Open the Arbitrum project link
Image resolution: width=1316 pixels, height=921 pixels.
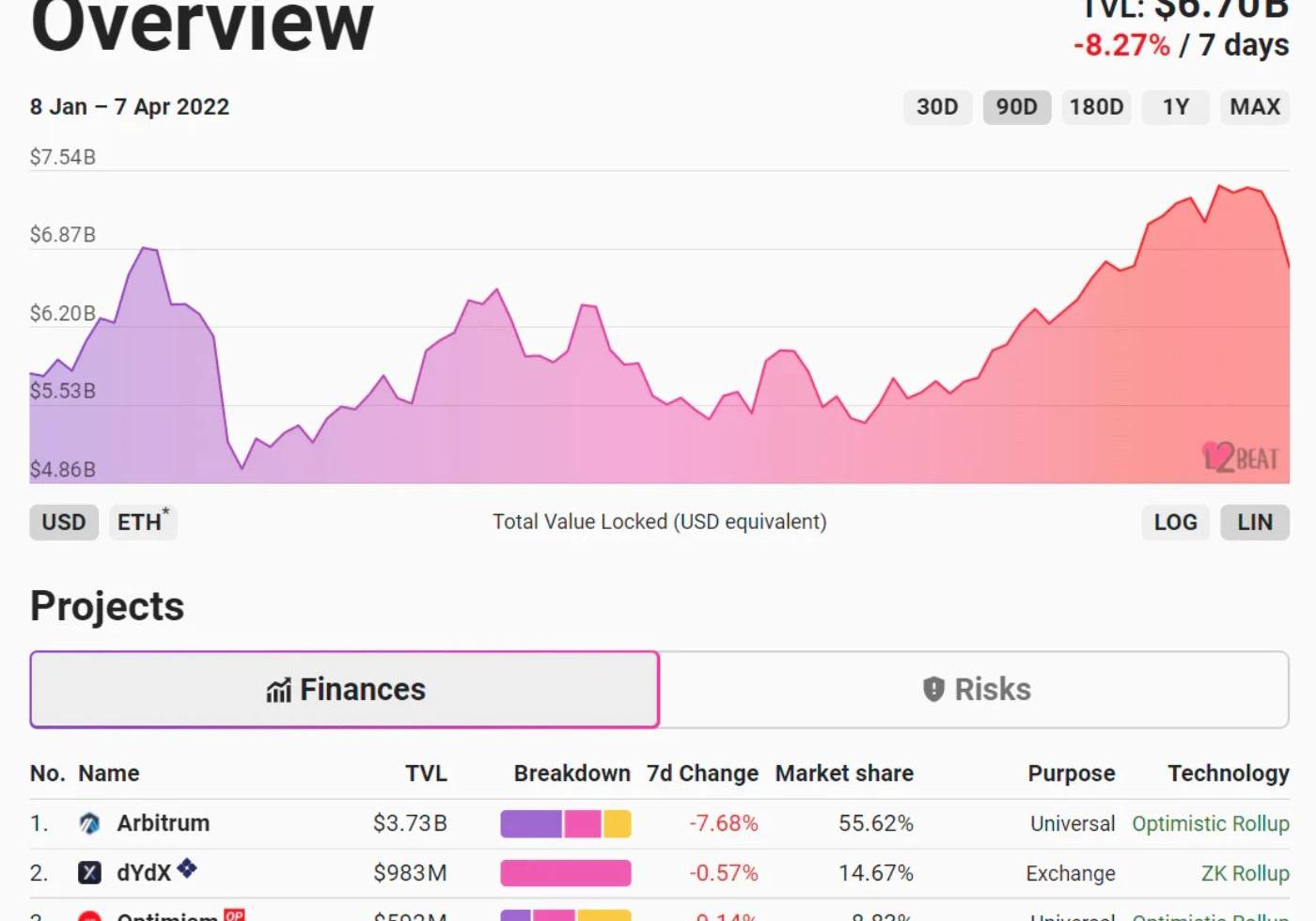[x=163, y=823]
